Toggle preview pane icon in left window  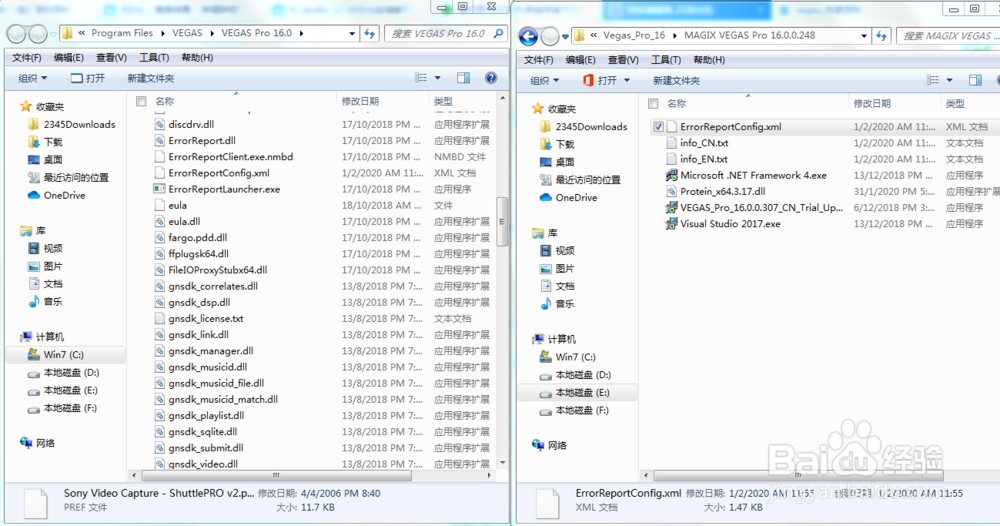(x=464, y=78)
